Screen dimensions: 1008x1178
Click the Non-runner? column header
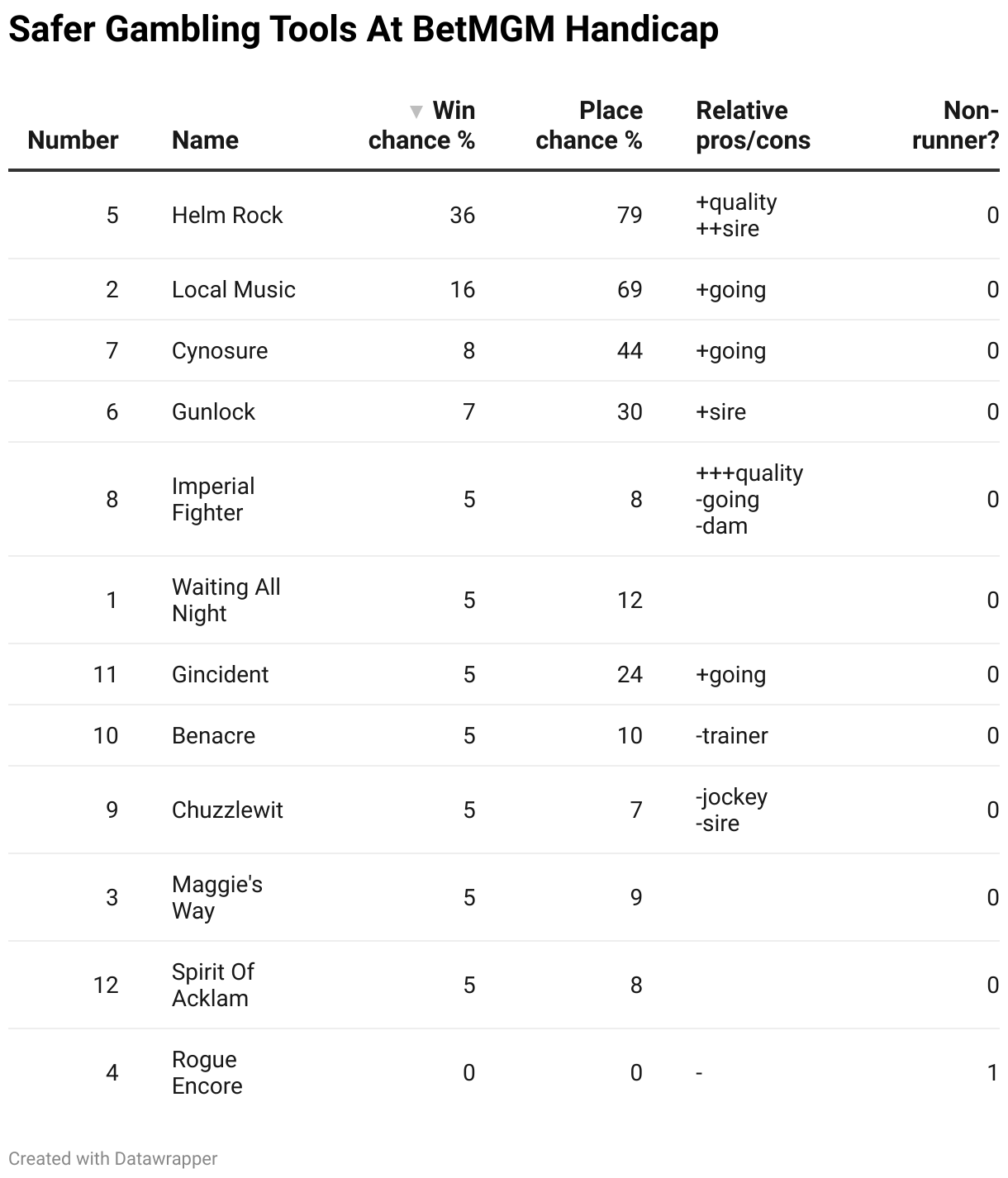[x=955, y=126]
